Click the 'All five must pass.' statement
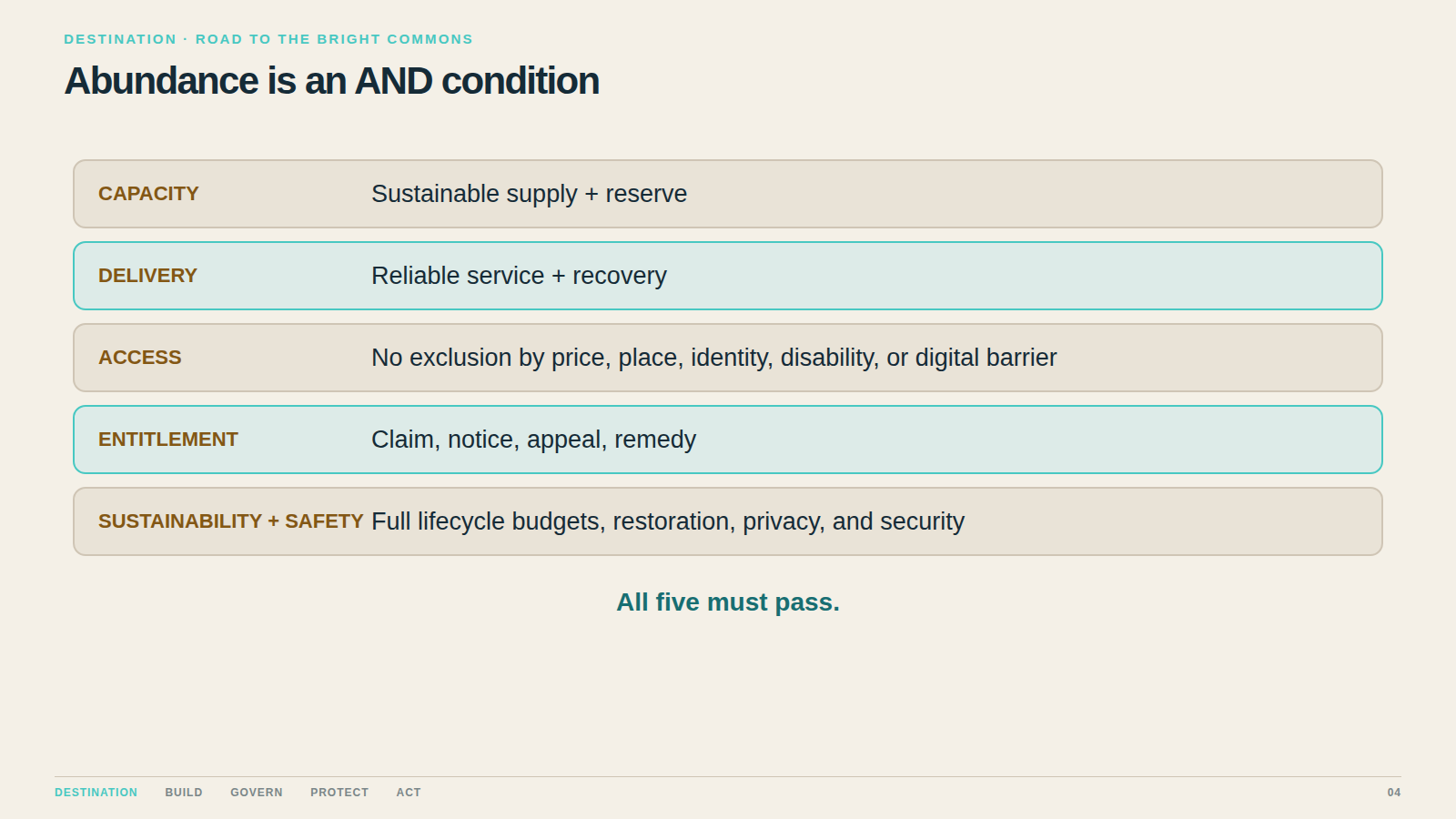 728,602
